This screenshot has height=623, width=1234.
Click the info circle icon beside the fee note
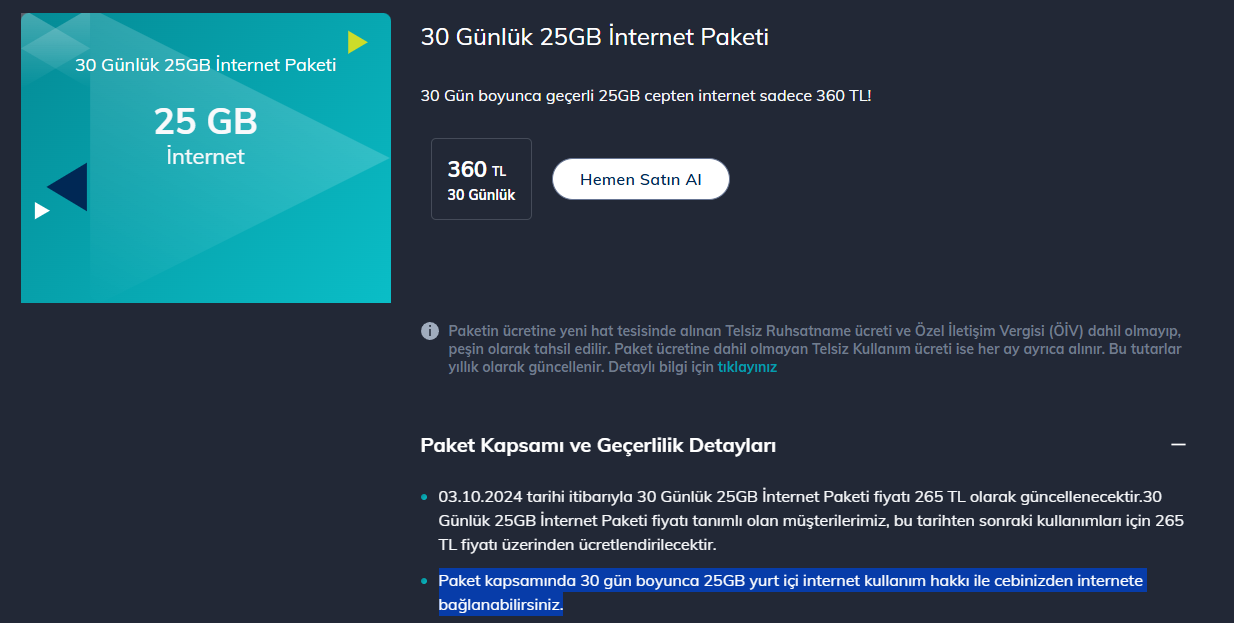point(430,331)
